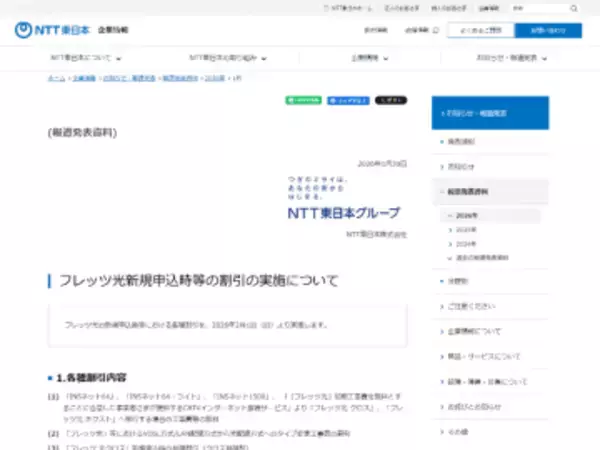Click the NTT東日本 logo
600x450 pixels.
pos(52,30)
